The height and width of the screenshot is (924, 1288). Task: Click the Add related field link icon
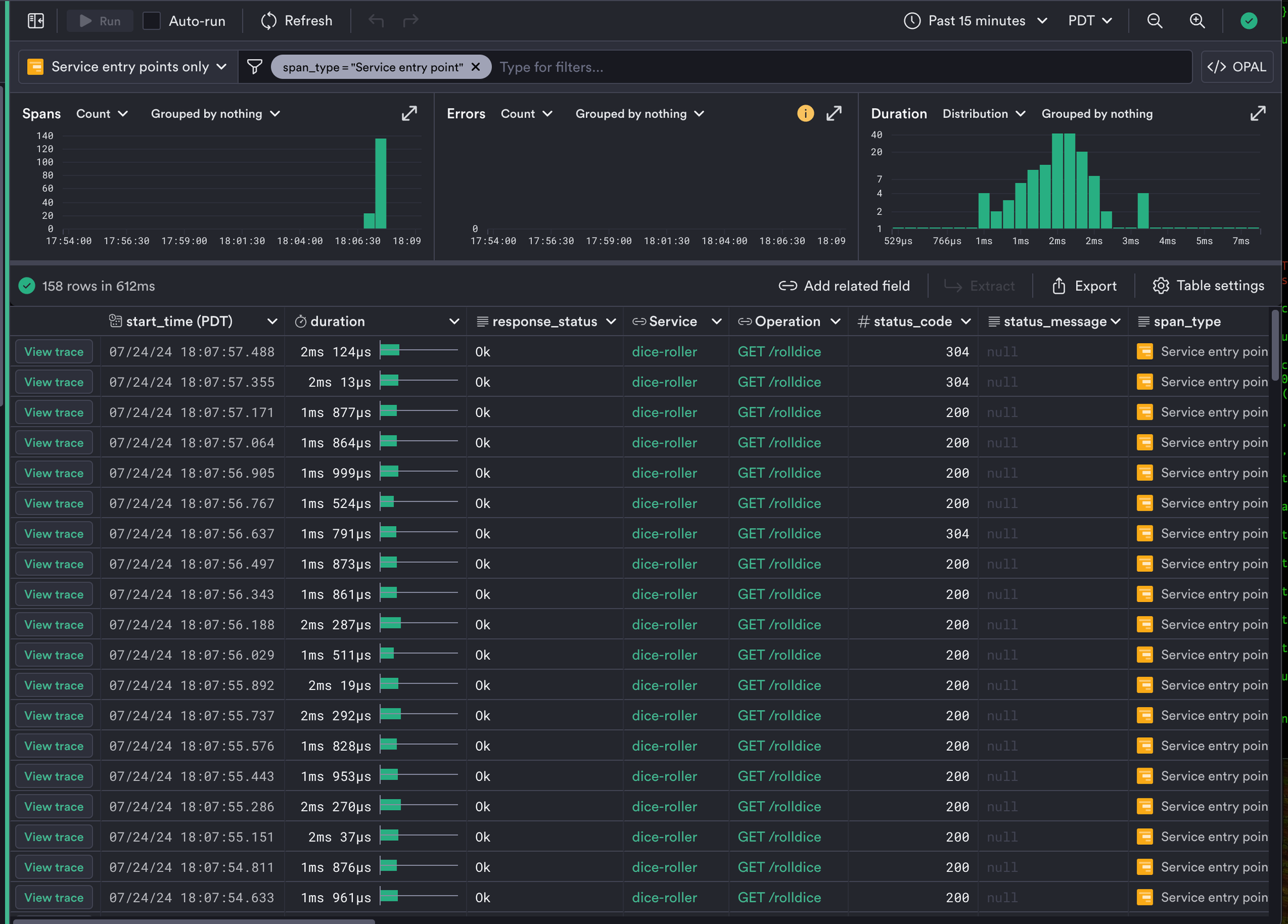click(788, 286)
